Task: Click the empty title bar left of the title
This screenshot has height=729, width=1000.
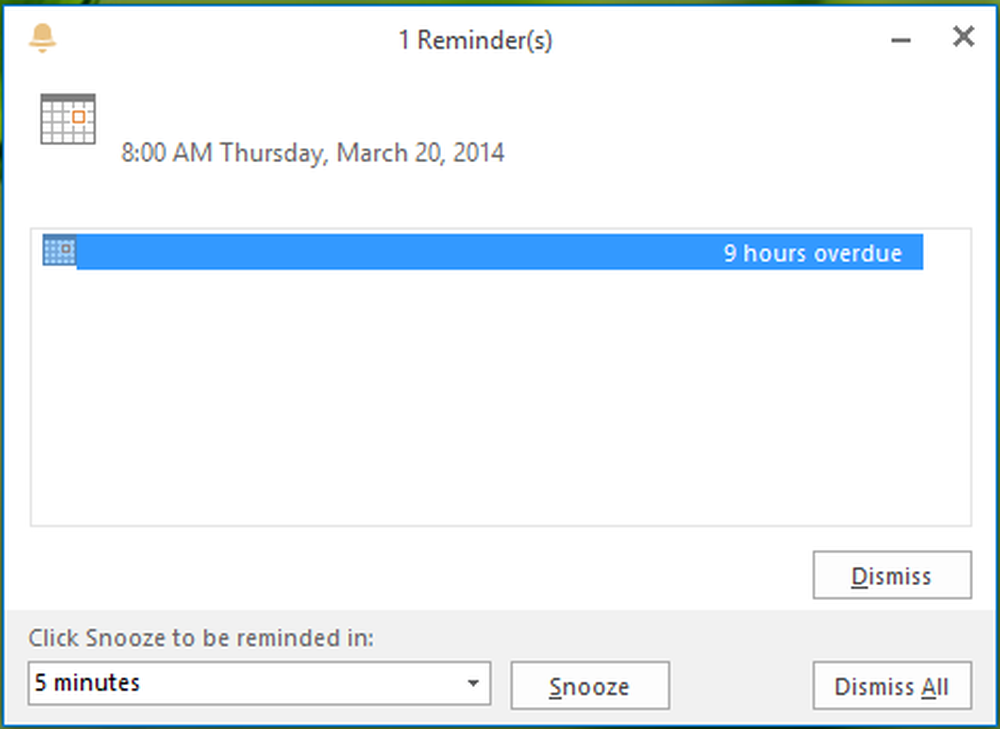Action: (220, 40)
